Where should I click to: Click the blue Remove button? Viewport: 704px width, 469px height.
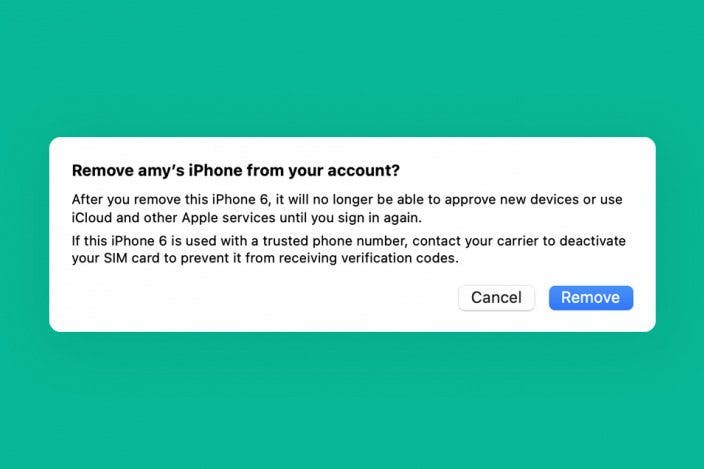pyautogui.click(x=590, y=298)
